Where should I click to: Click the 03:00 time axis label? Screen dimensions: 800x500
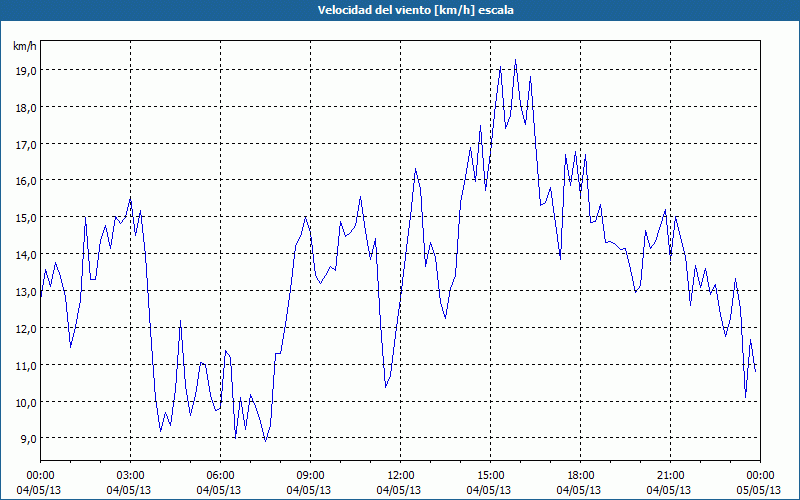click(x=129, y=476)
